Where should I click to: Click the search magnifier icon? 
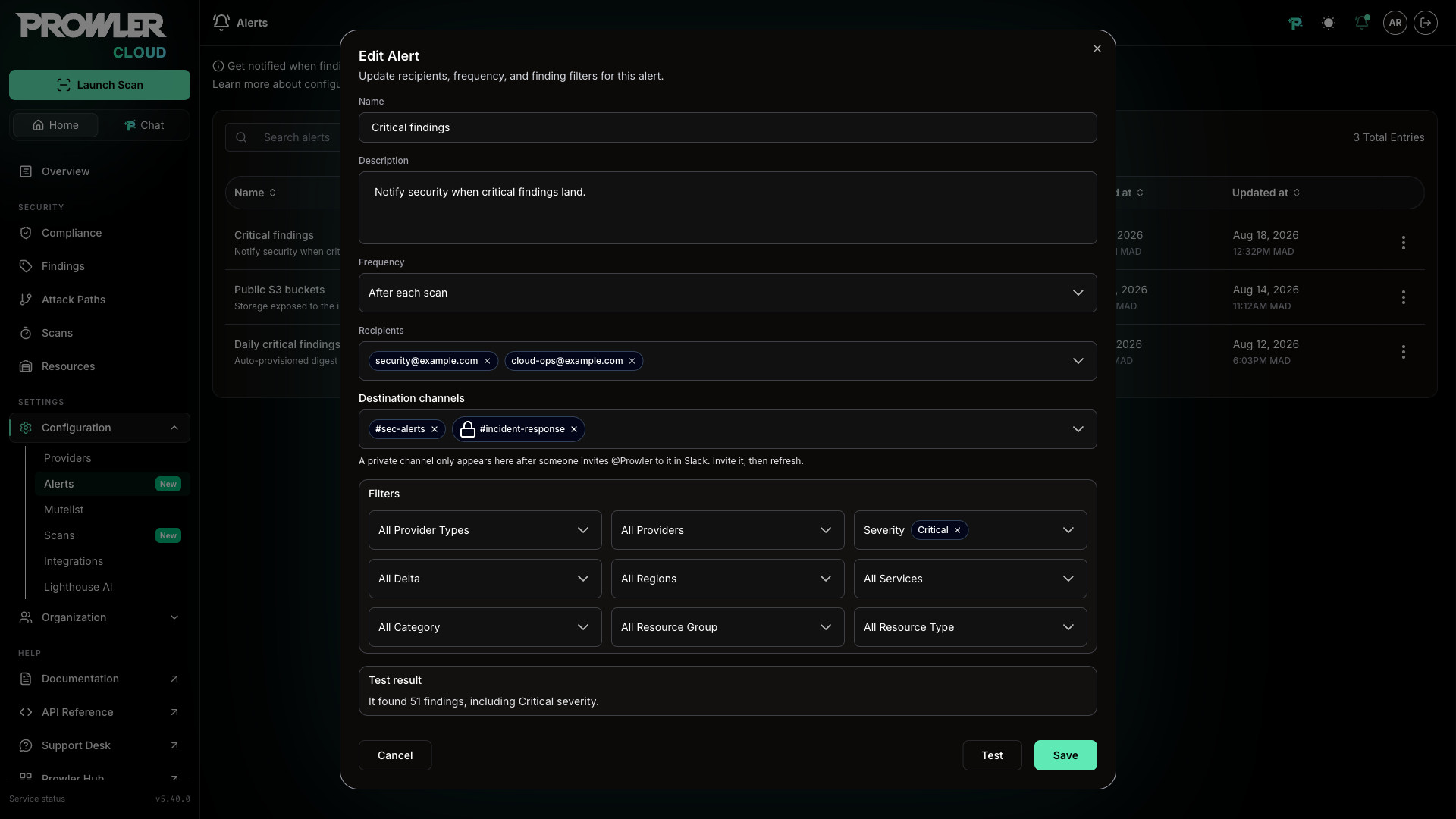(241, 137)
